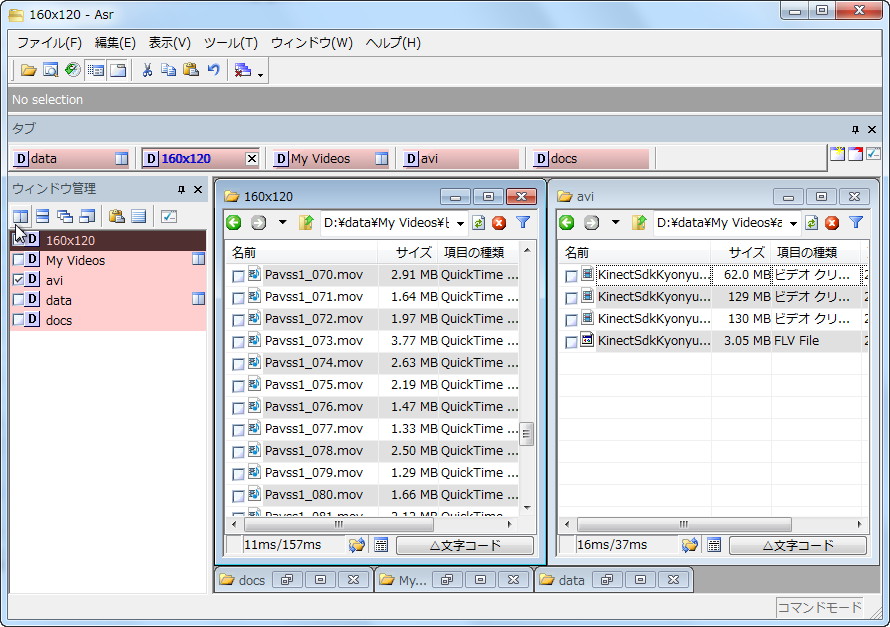Check the 62.0 MB KinectSdkKyonyu file checkbox
This screenshot has height=627, width=890.
click(x=571, y=276)
